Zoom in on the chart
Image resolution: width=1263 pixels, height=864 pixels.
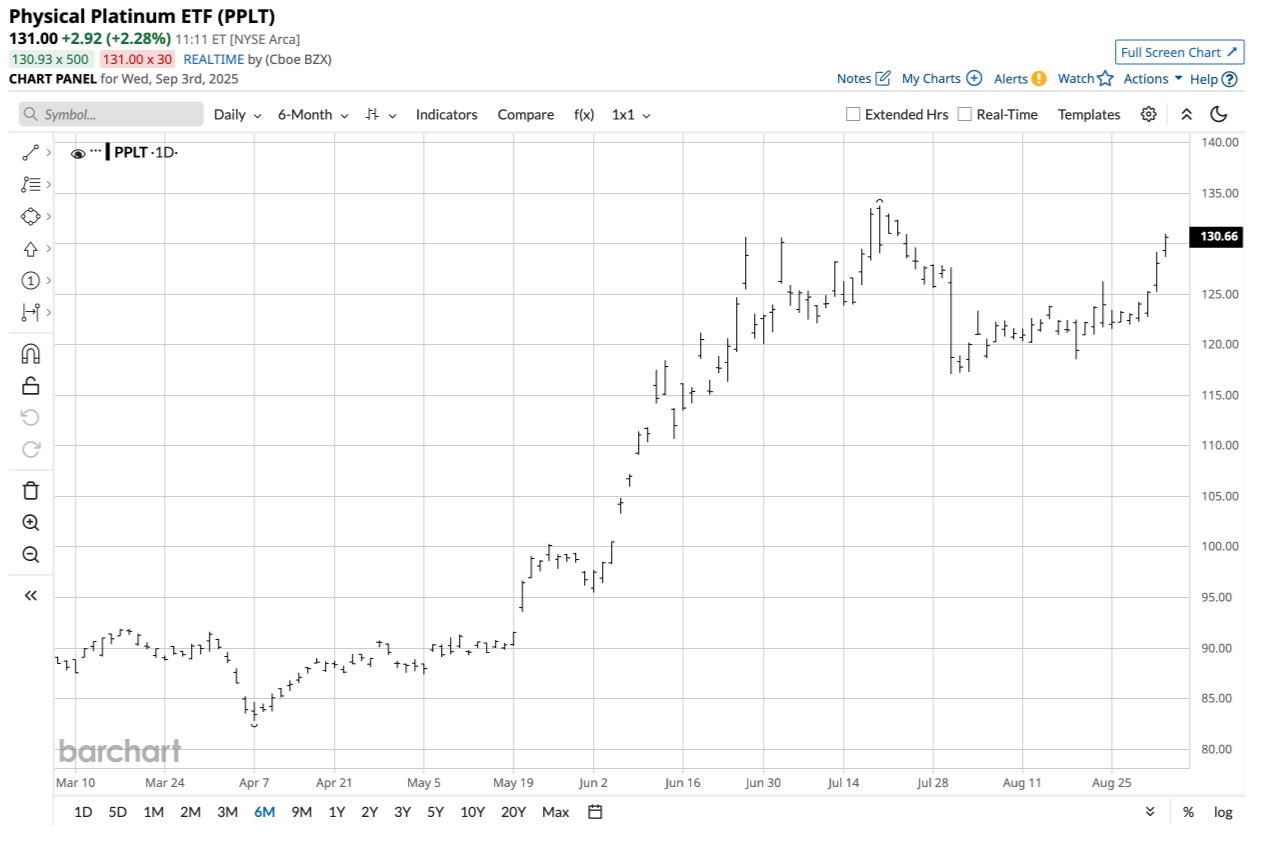[x=30, y=522]
